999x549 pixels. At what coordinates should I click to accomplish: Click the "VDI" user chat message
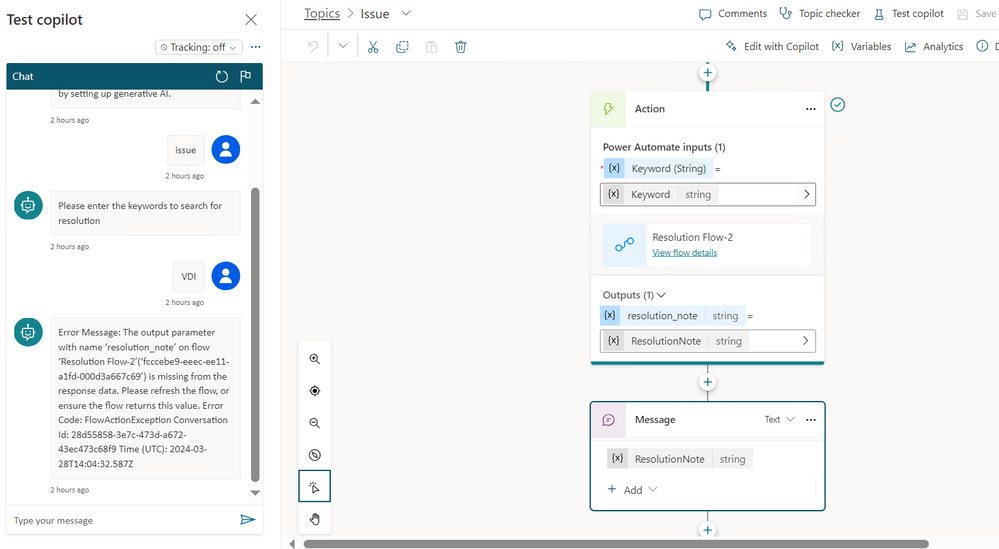click(189, 276)
